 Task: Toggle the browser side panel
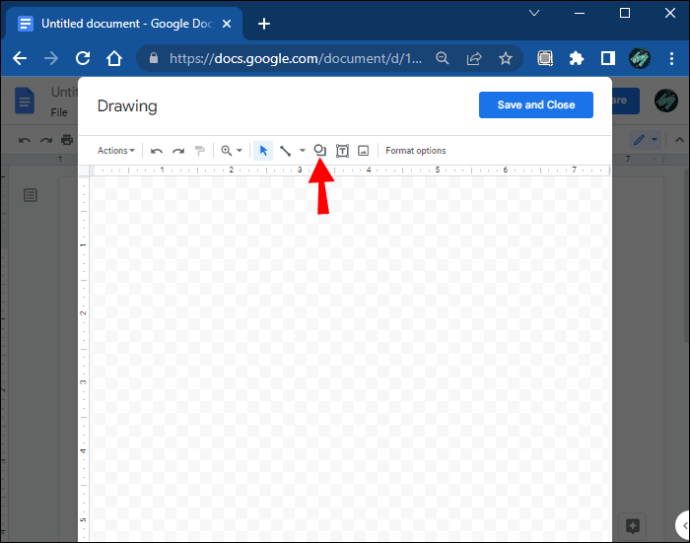point(608,58)
